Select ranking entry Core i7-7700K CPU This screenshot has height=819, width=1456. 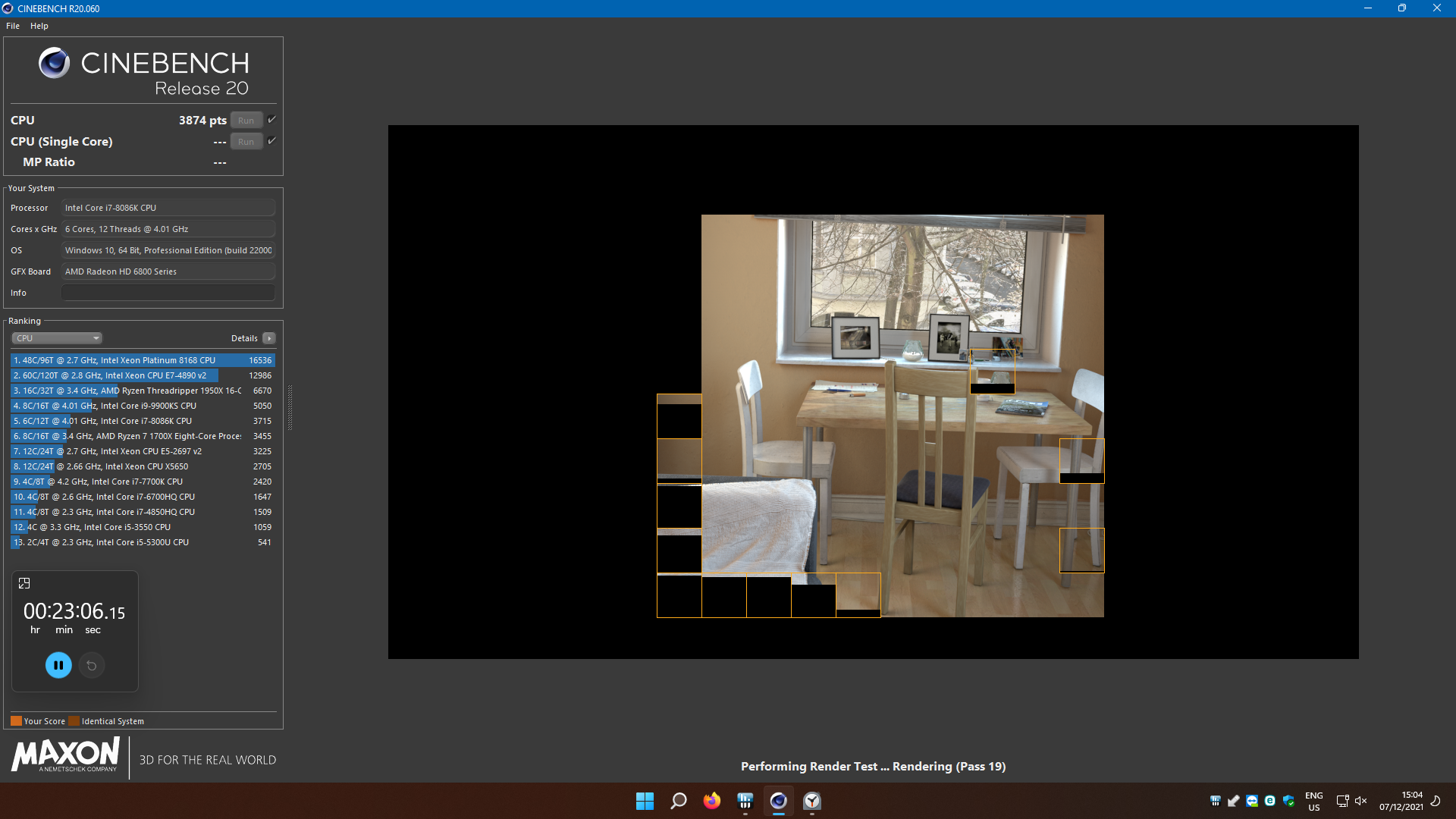point(143,482)
